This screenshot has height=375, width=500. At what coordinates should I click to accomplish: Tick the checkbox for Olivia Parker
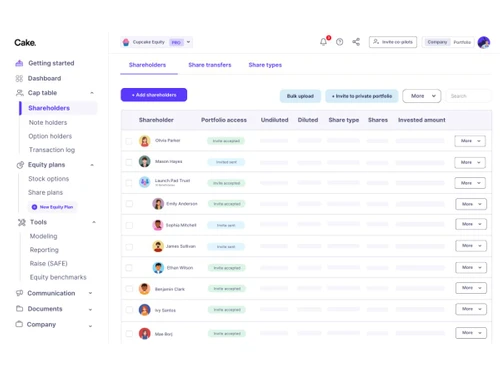pyautogui.click(x=129, y=141)
